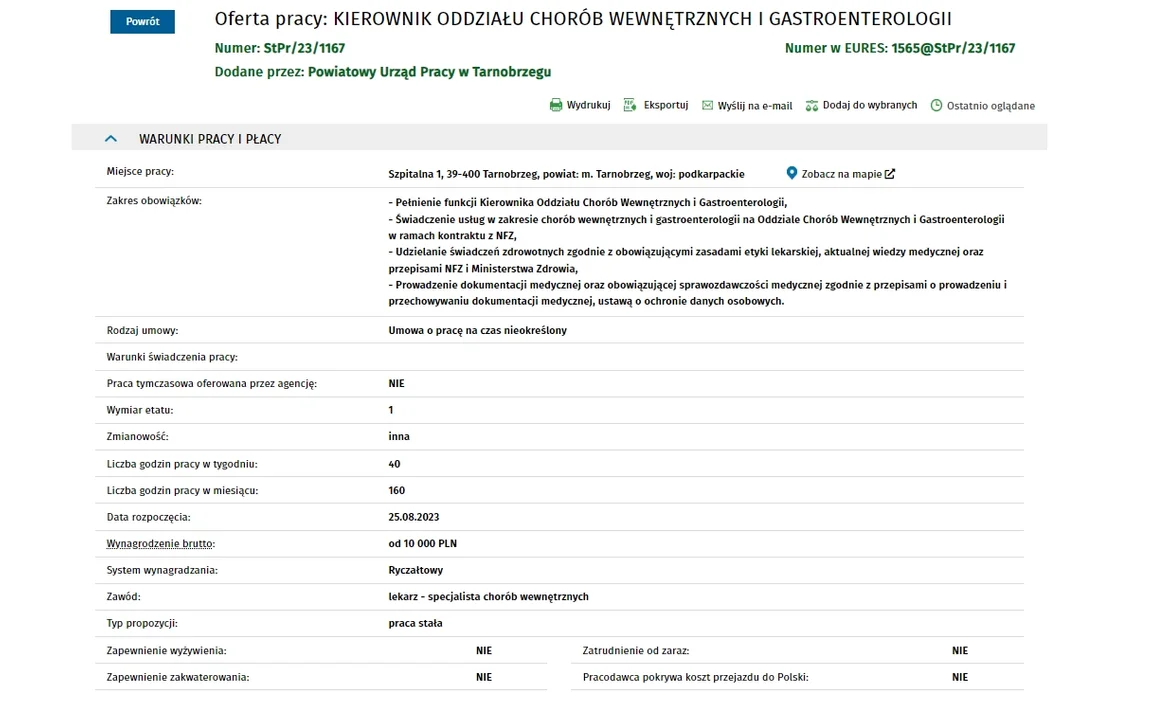Click the Zatrudnienie od zaraz label

point(636,650)
